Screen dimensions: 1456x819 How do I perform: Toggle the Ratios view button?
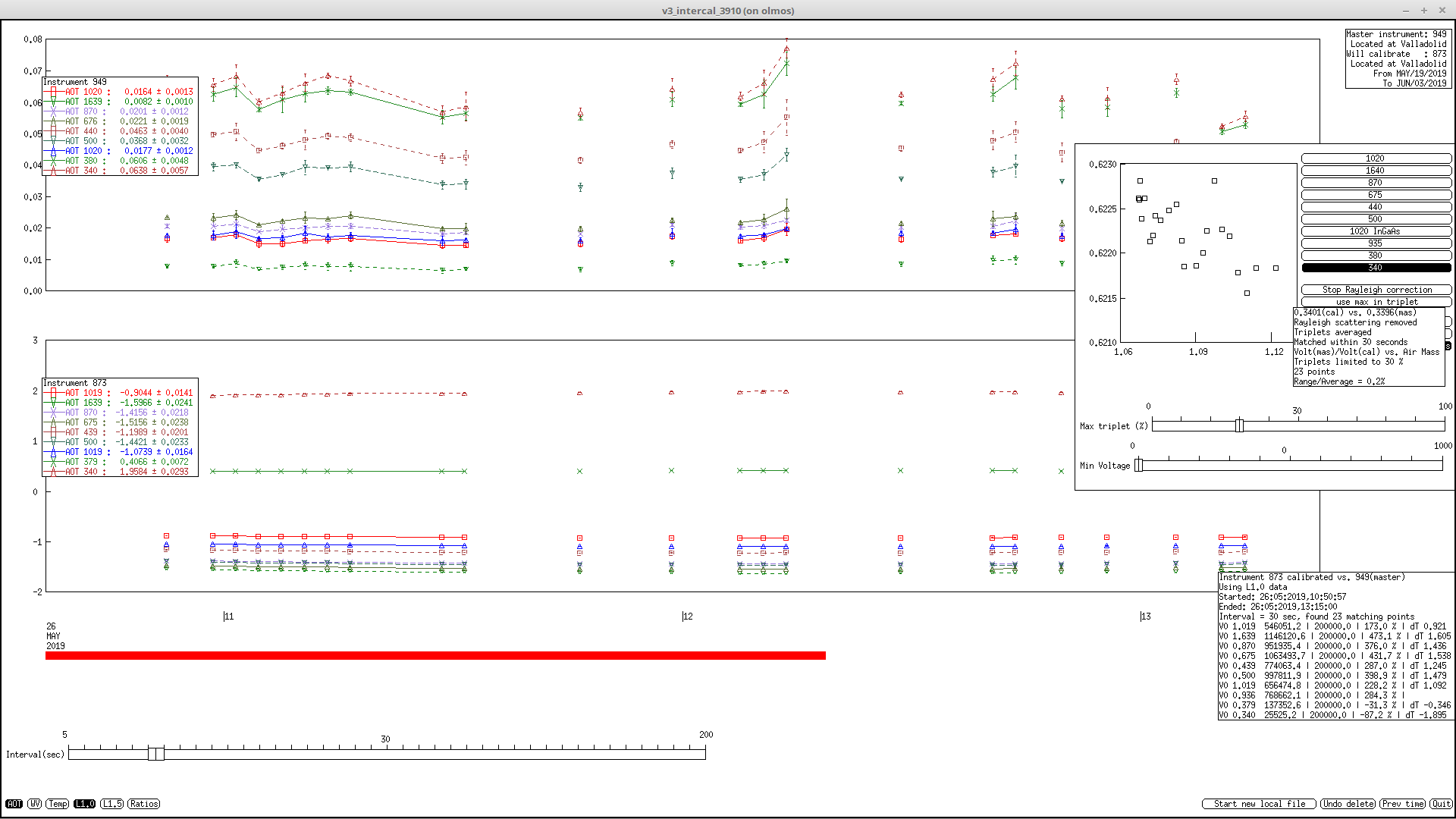(x=144, y=804)
